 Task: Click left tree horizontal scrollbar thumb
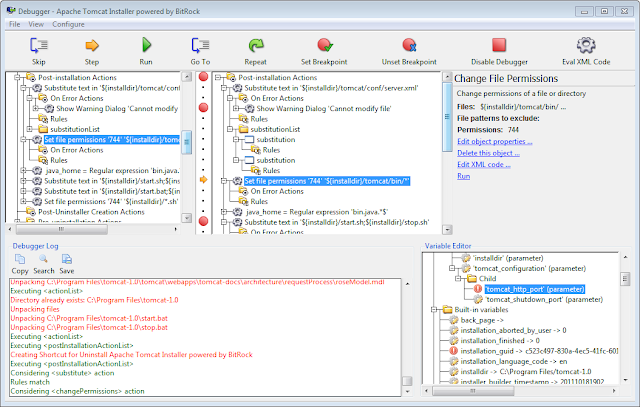point(62,229)
